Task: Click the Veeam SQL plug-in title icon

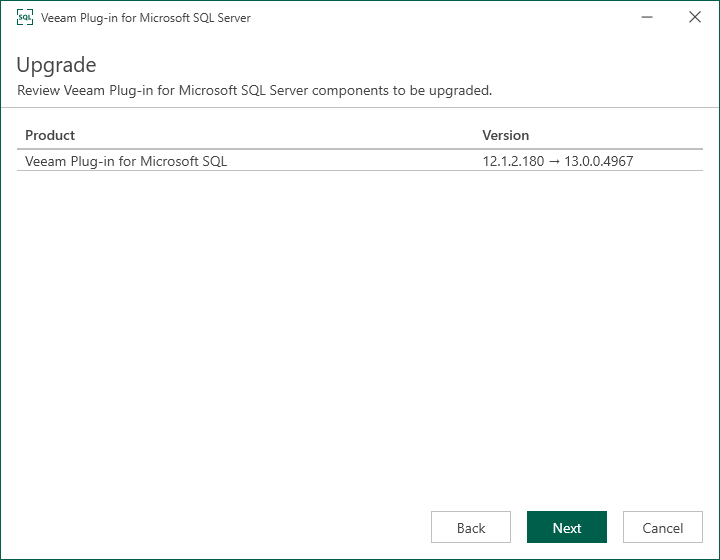Action: coord(25,17)
